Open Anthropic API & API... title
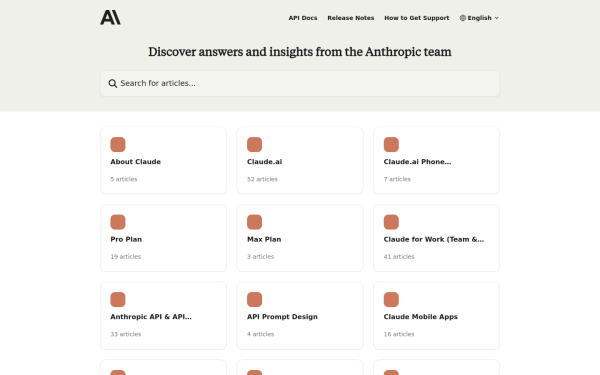The width and height of the screenshot is (600, 375). click(151, 317)
